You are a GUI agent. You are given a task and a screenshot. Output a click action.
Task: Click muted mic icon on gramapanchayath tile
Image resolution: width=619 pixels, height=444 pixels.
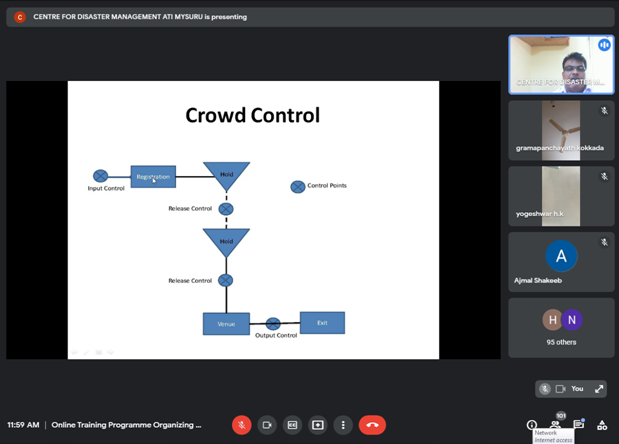(x=604, y=111)
